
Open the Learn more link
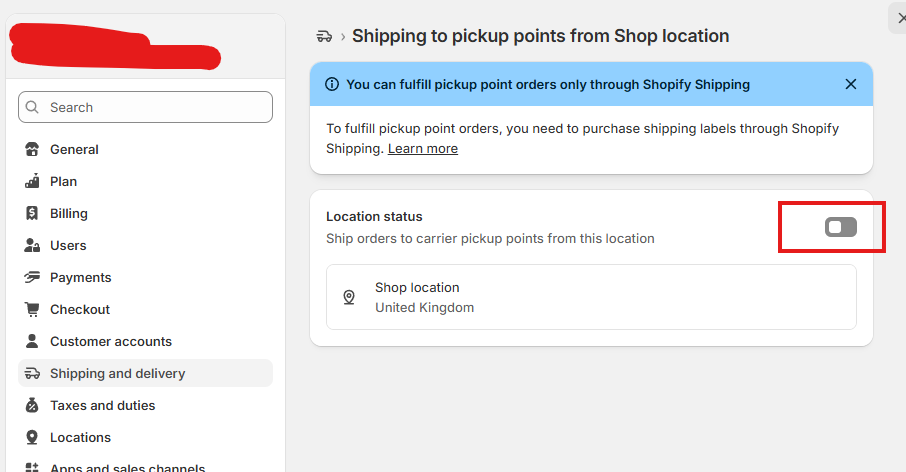[423, 148]
